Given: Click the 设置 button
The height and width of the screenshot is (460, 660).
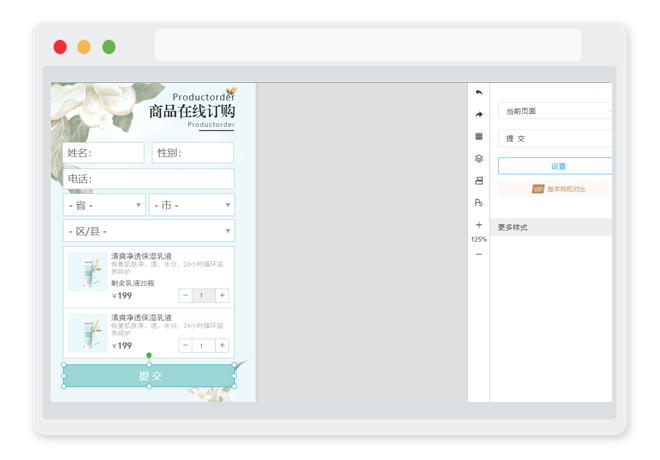Looking at the screenshot, I should pos(555,166).
